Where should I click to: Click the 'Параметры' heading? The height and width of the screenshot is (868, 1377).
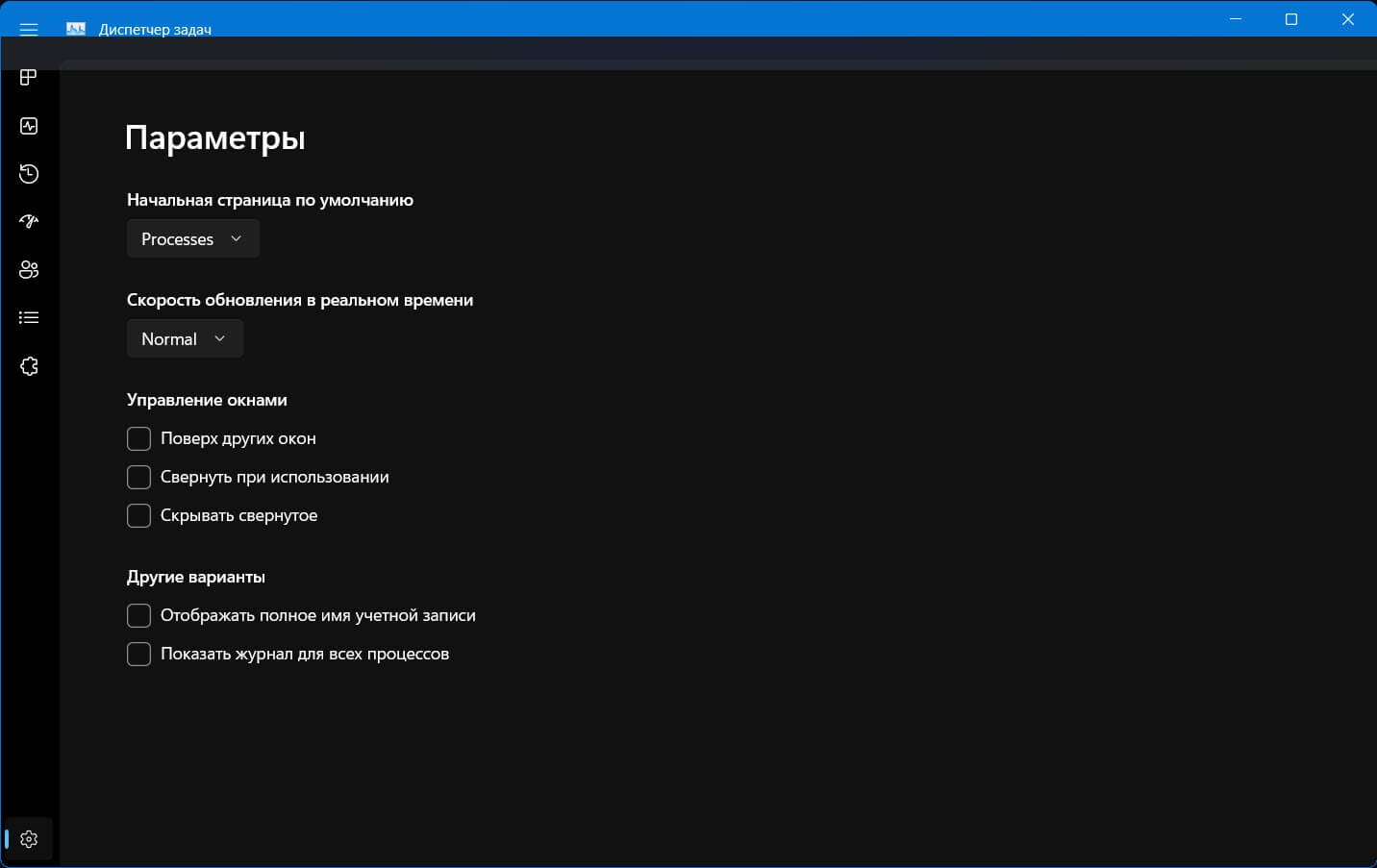pyautogui.click(x=215, y=138)
